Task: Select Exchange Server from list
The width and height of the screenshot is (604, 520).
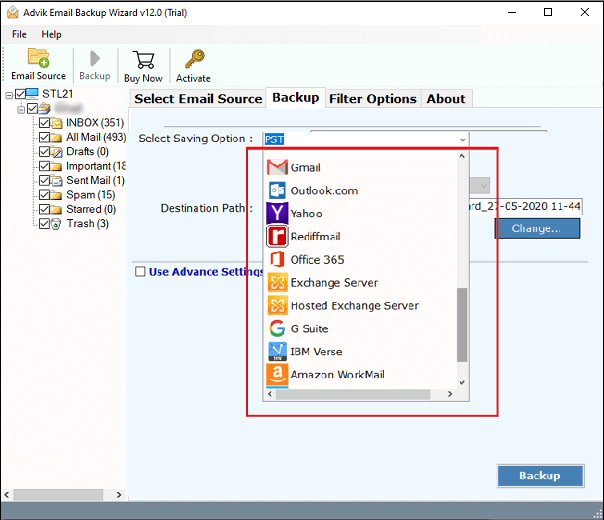Action: 322,283
